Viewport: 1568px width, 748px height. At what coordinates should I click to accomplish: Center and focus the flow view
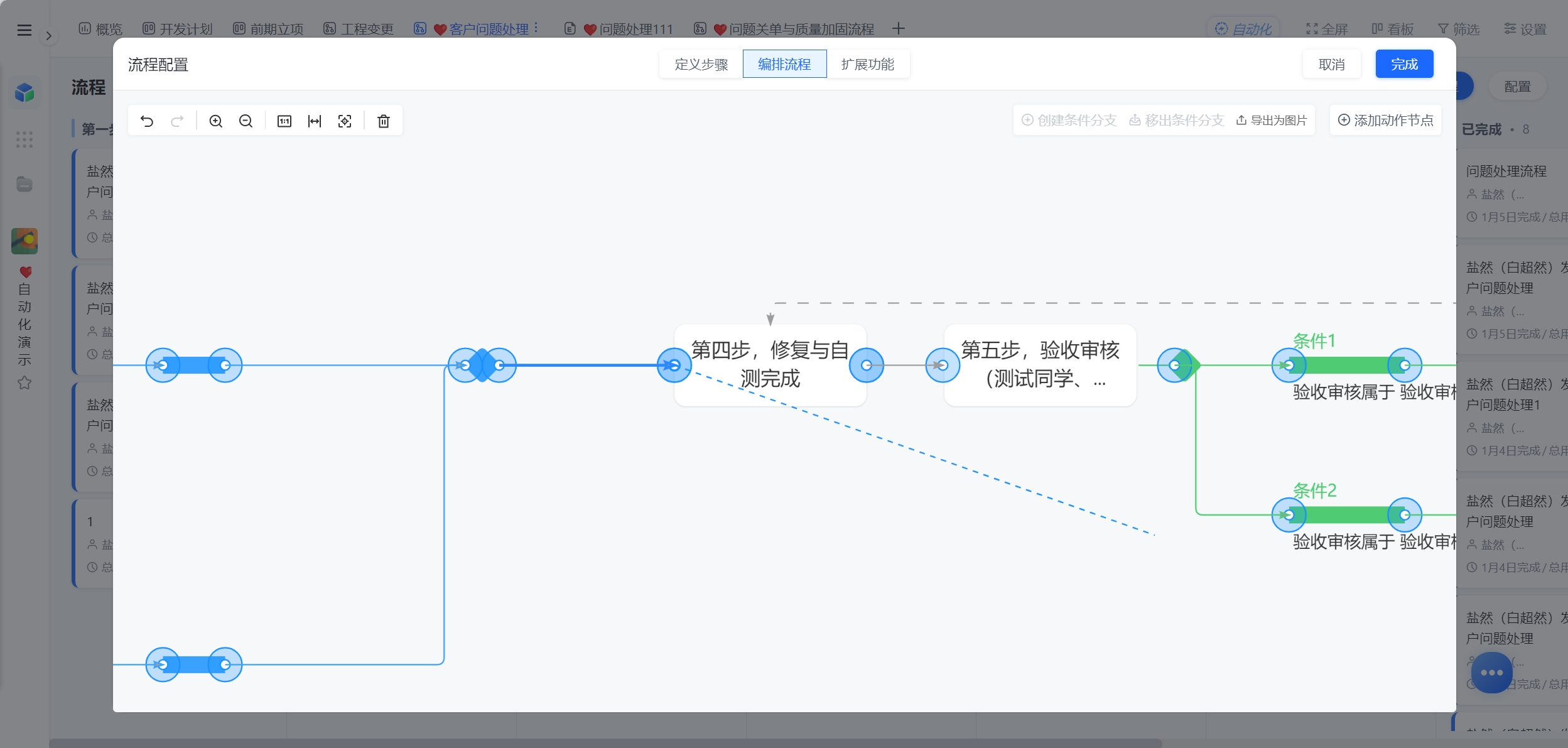point(345,121)
